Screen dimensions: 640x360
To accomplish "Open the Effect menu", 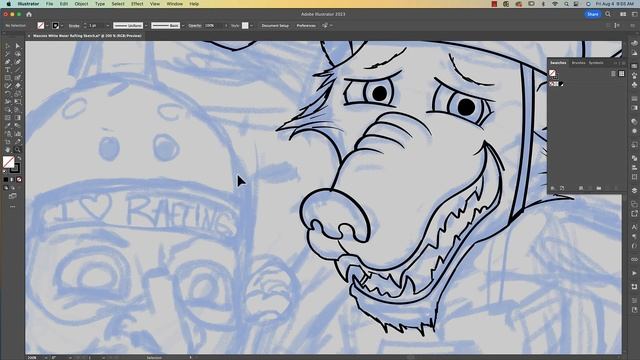I will coord(137,4).
